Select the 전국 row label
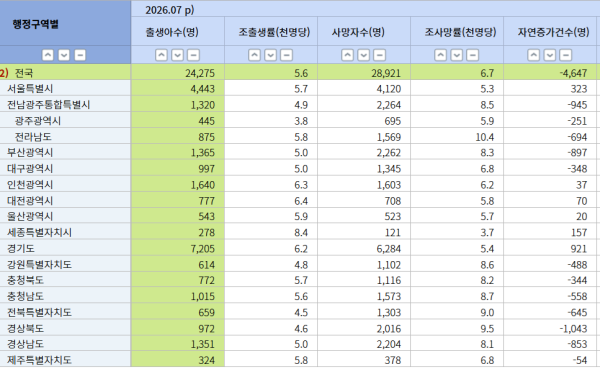This screenshot has width=600, height=372. click(x=24, y=73)
